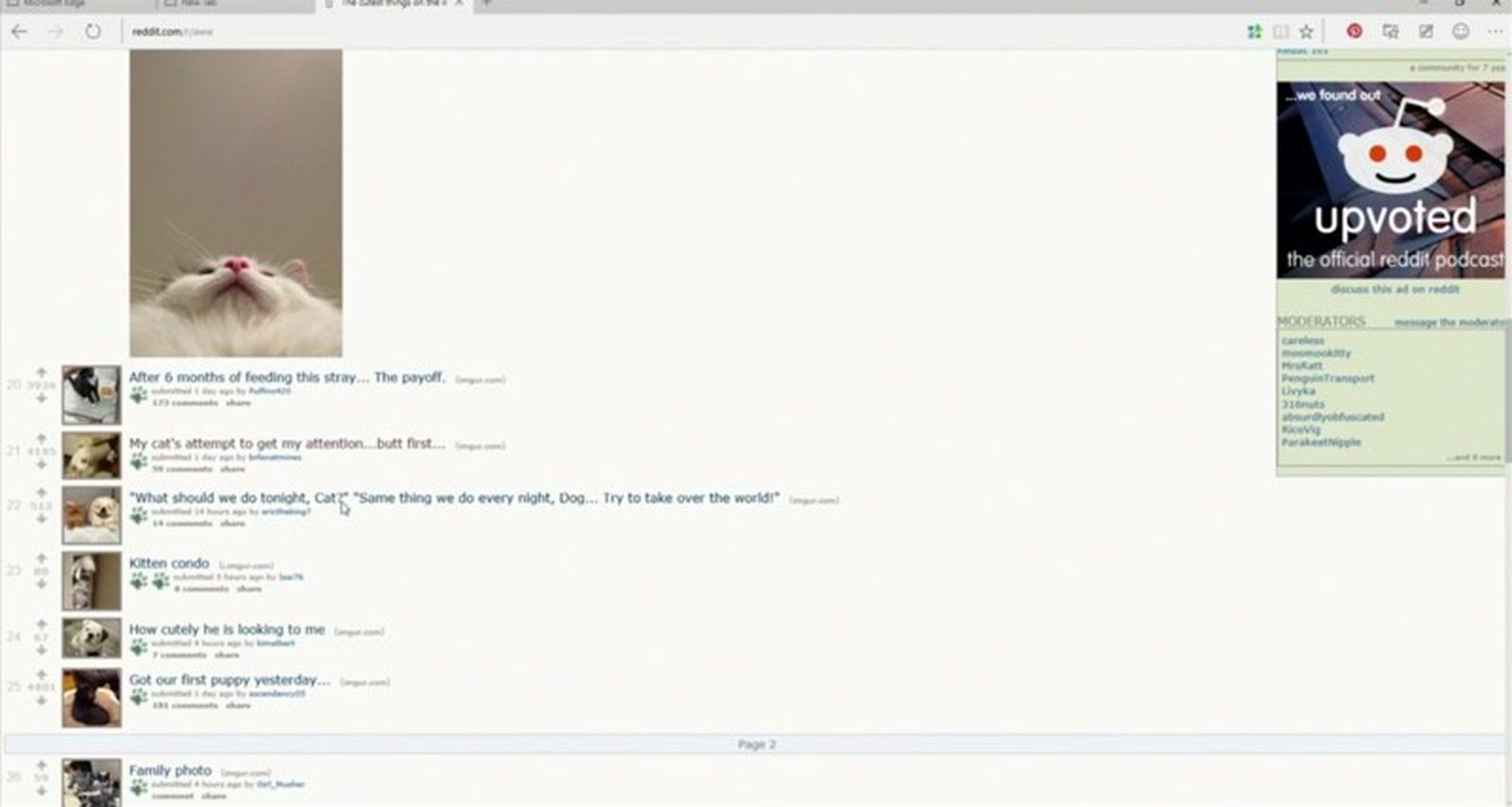
Task: Upvote the 'Kitten condo' post
Action: pos(42,558)
